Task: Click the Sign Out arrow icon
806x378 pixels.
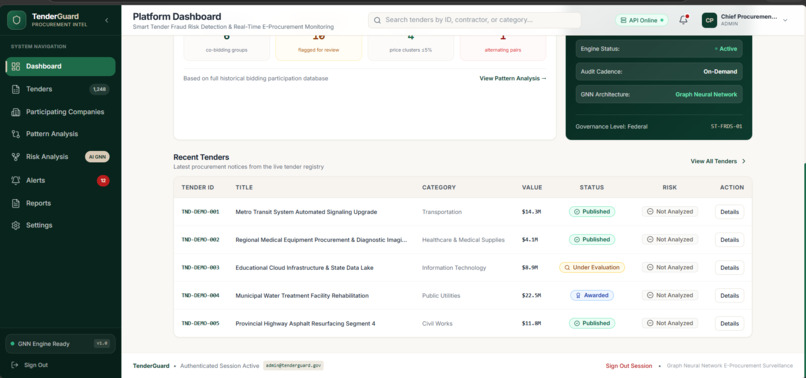Action: point(14,365)
